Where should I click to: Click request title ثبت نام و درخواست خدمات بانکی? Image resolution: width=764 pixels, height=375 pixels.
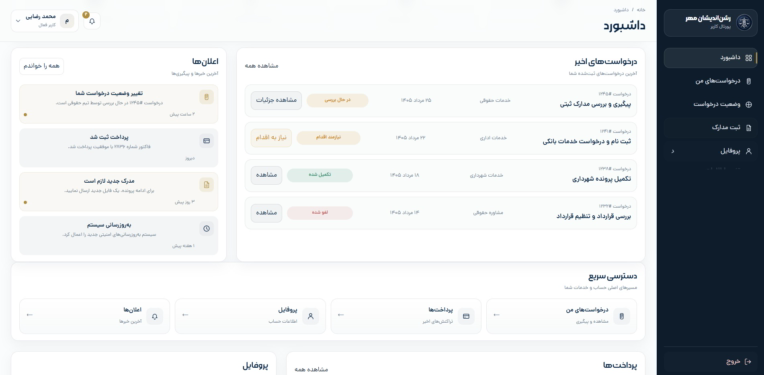coord(587,141)
